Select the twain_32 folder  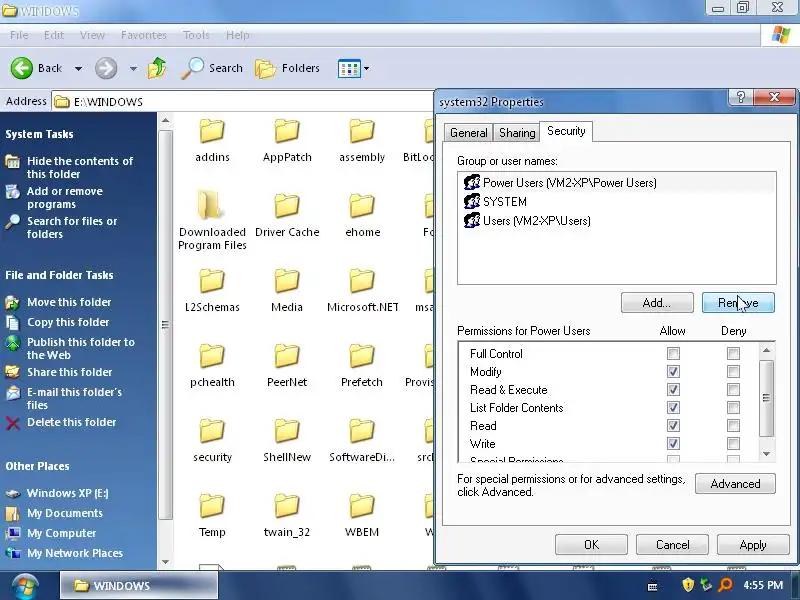click(x=287, y=515)
